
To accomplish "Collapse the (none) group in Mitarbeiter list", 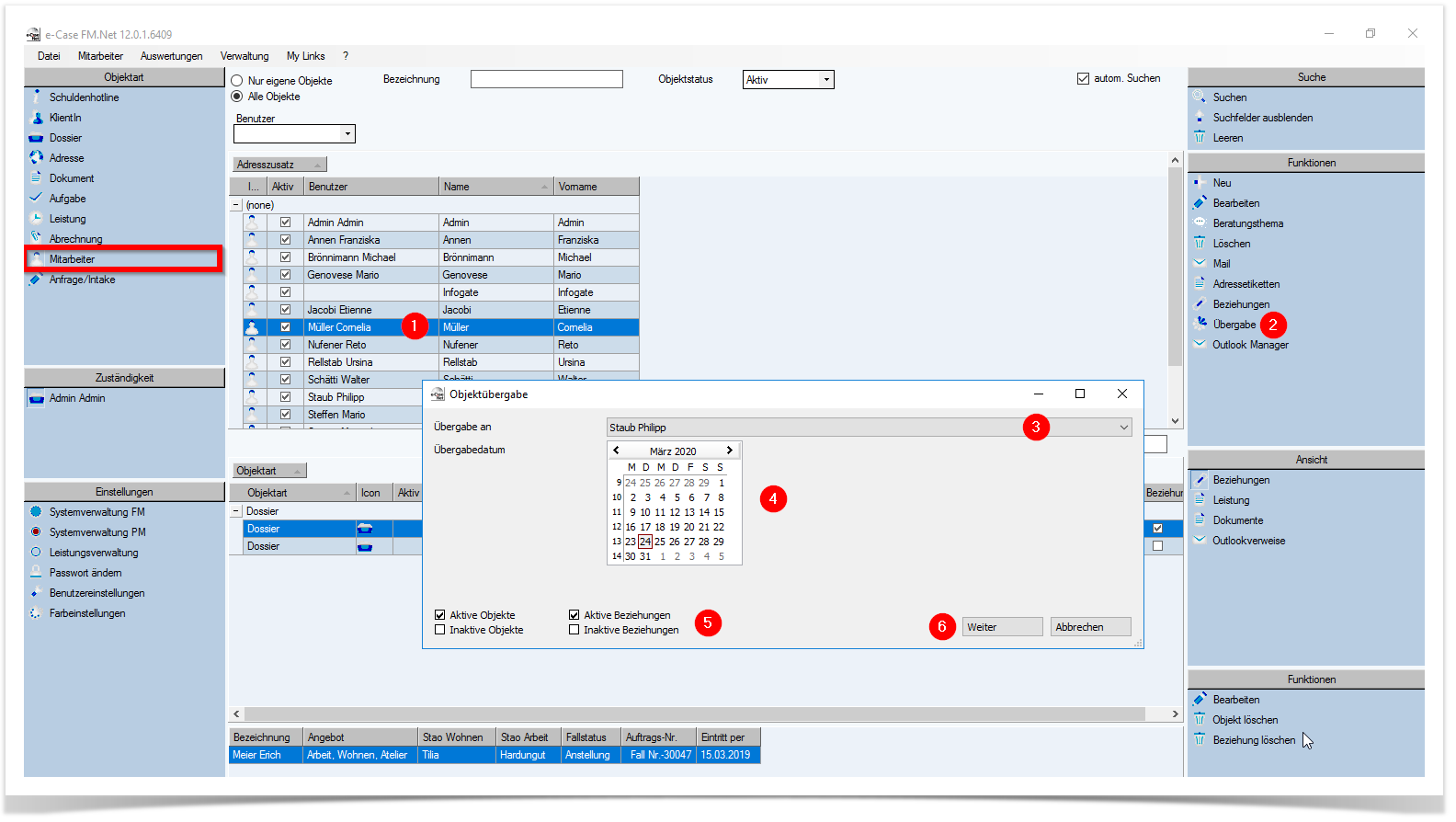I will tap(236, 205).
